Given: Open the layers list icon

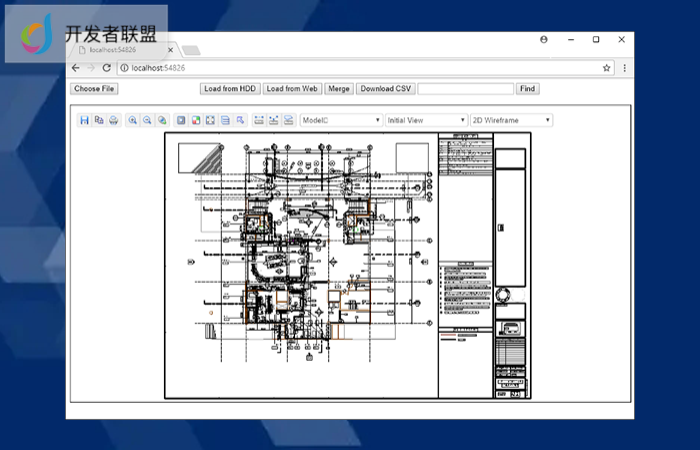Looking at the screenshot, I should point(225,120).
